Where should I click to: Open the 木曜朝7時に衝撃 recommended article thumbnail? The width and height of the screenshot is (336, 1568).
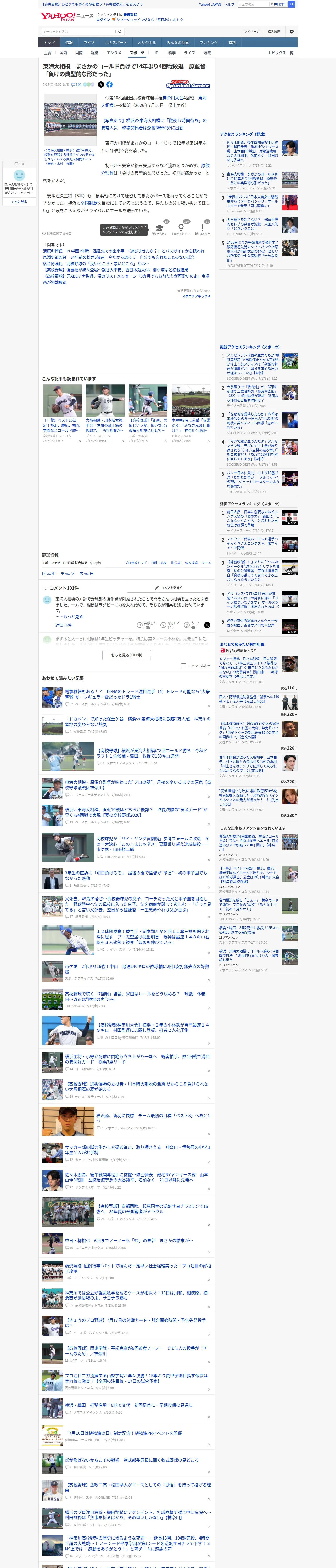click(x=191, y=401)
